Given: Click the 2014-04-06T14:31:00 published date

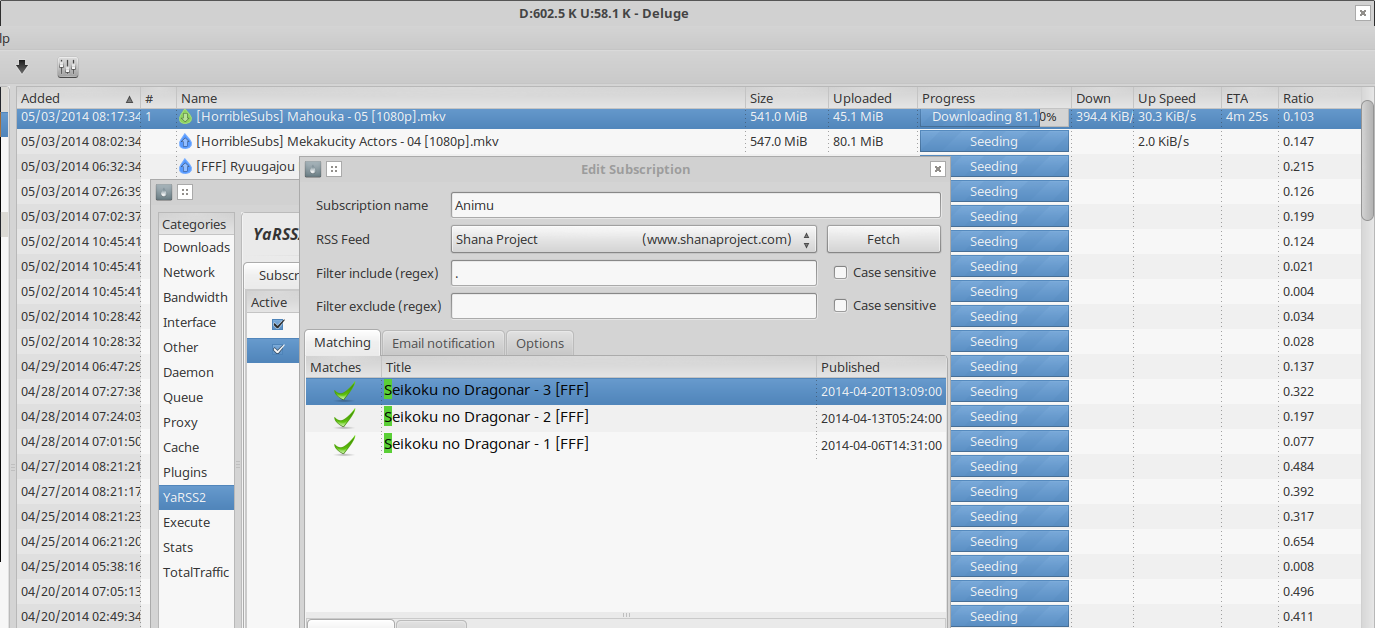Looking at the screenshot, I should pos(881,445).
